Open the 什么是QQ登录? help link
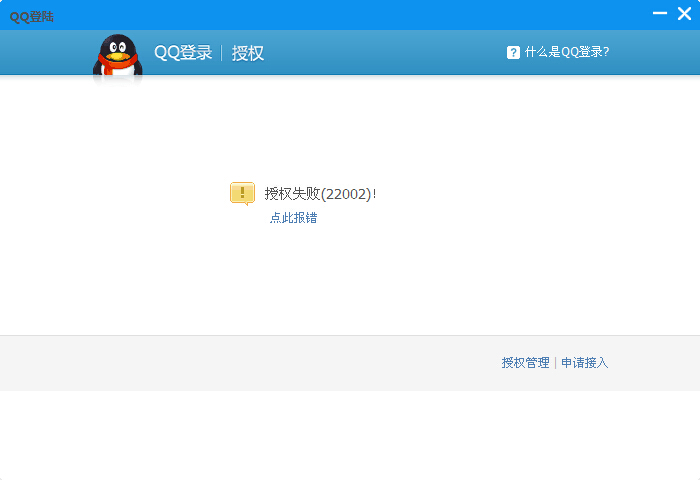The height and width of the screenshot is (480, 700). pyautogui.click(x=567, y=52)
